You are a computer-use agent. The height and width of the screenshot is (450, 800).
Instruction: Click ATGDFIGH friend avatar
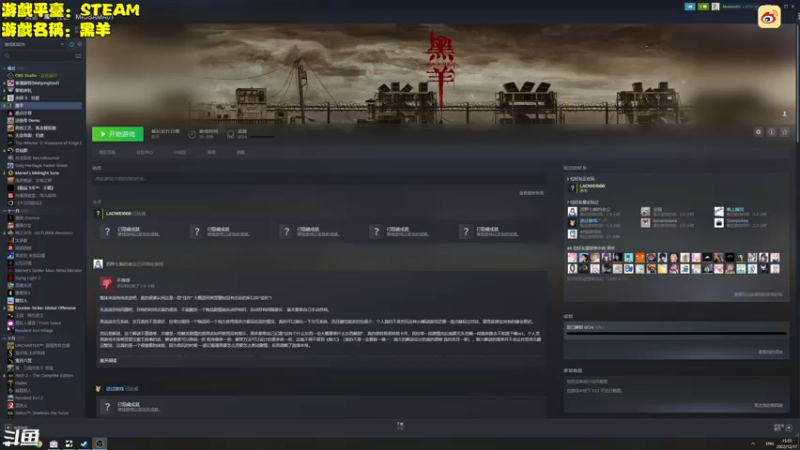tap(572, 234)
